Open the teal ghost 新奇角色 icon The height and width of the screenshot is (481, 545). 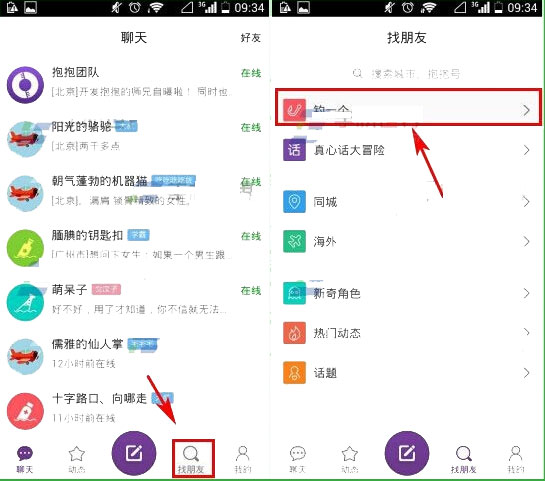294,293
